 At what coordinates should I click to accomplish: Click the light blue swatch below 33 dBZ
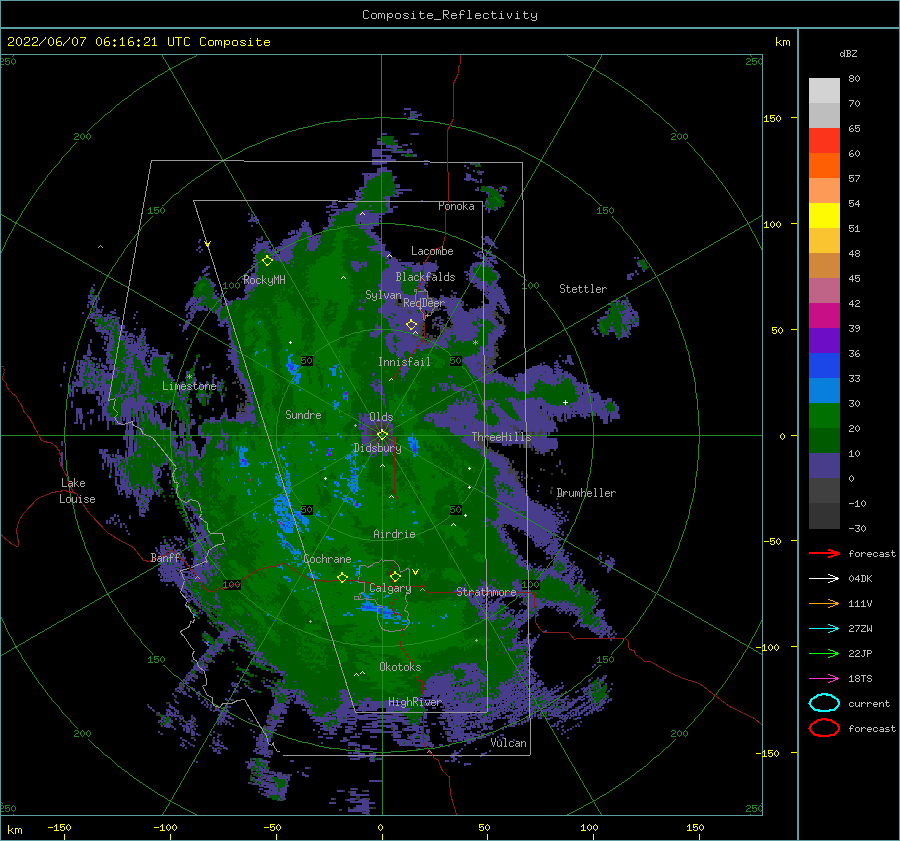(x=824, y=390)
